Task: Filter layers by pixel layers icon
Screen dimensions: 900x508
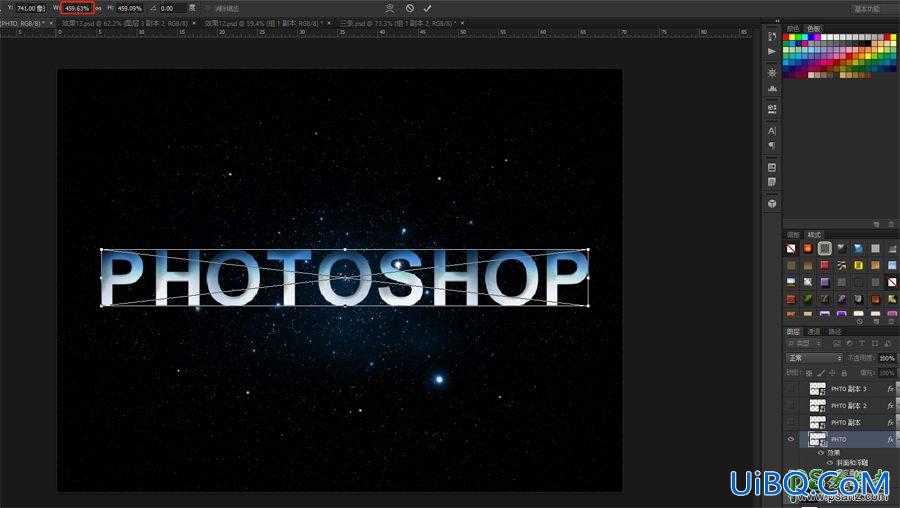Action: pos(837,343)
